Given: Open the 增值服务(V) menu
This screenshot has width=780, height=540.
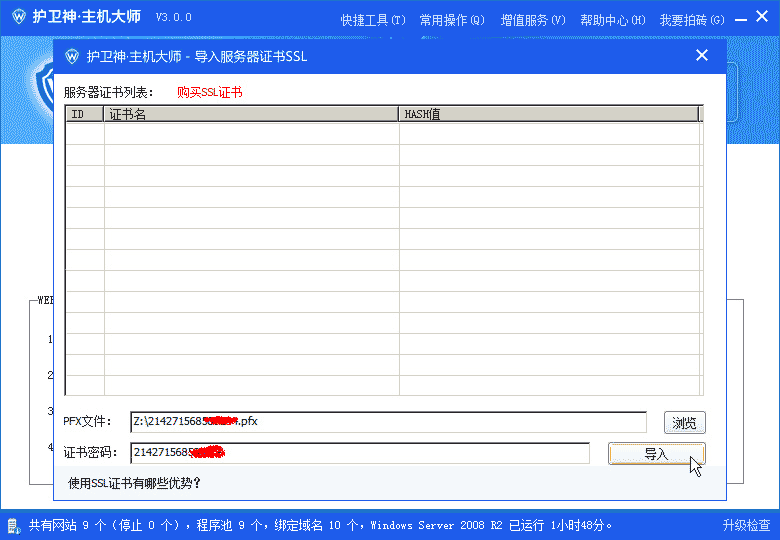Looking at the screenshot, I should click(533, 20).
